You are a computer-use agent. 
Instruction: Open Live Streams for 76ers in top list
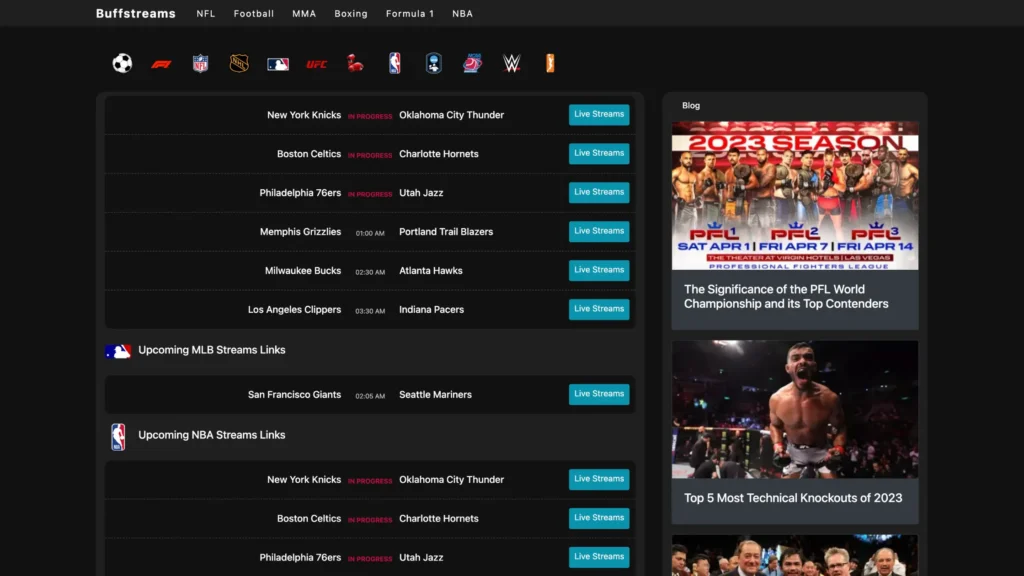pyautogui.click(x=599, y=193)
